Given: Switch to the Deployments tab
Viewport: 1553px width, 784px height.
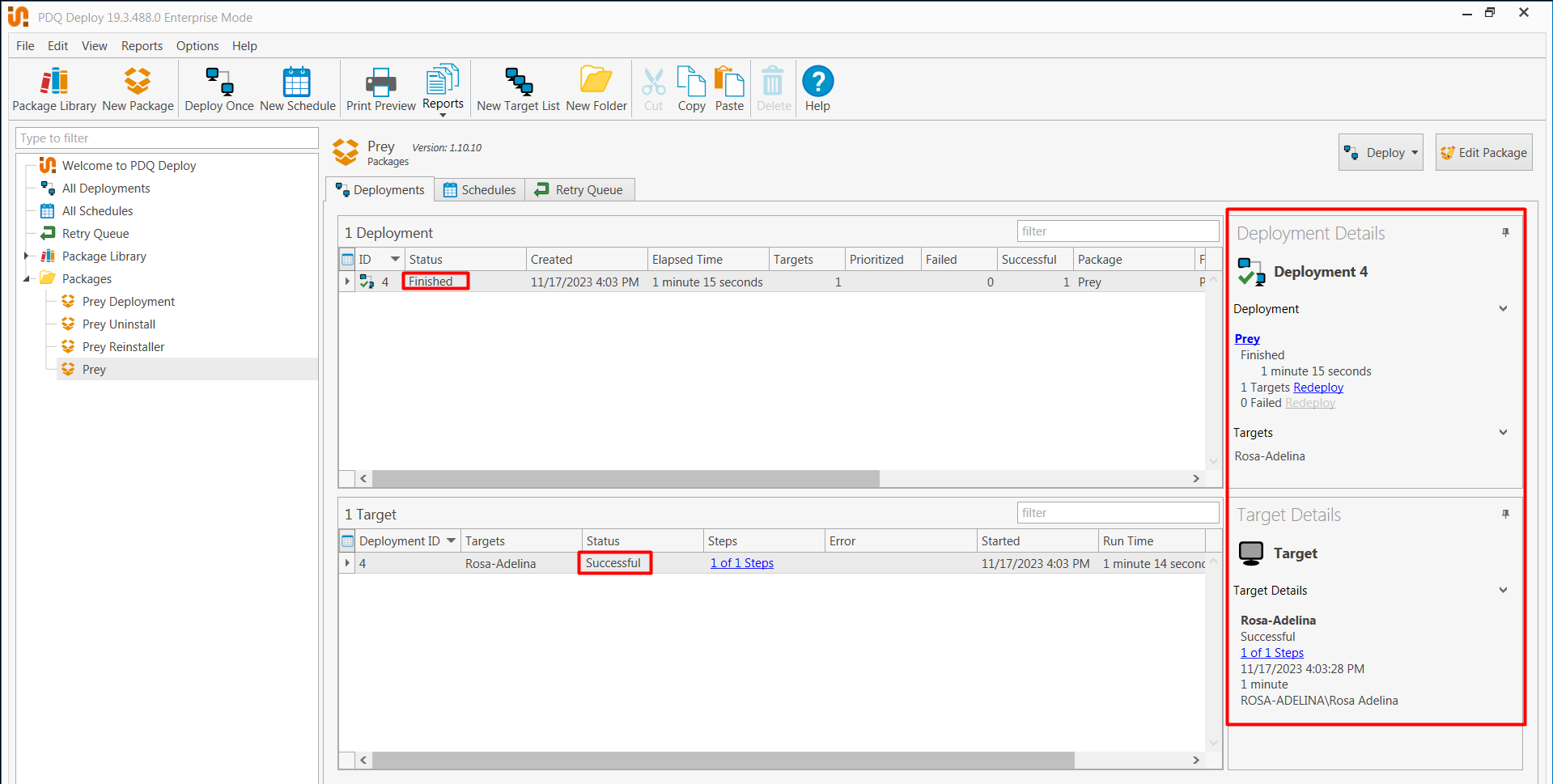Looking at the screenshot, I should pos(380,190).
